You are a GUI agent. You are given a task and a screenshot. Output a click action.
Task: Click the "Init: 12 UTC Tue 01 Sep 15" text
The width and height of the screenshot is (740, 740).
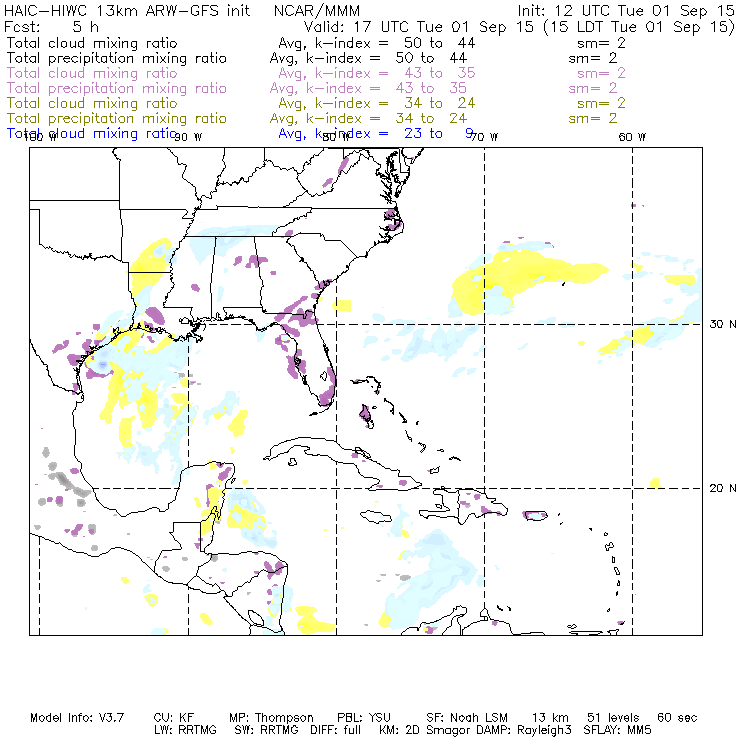coord(626,11)
